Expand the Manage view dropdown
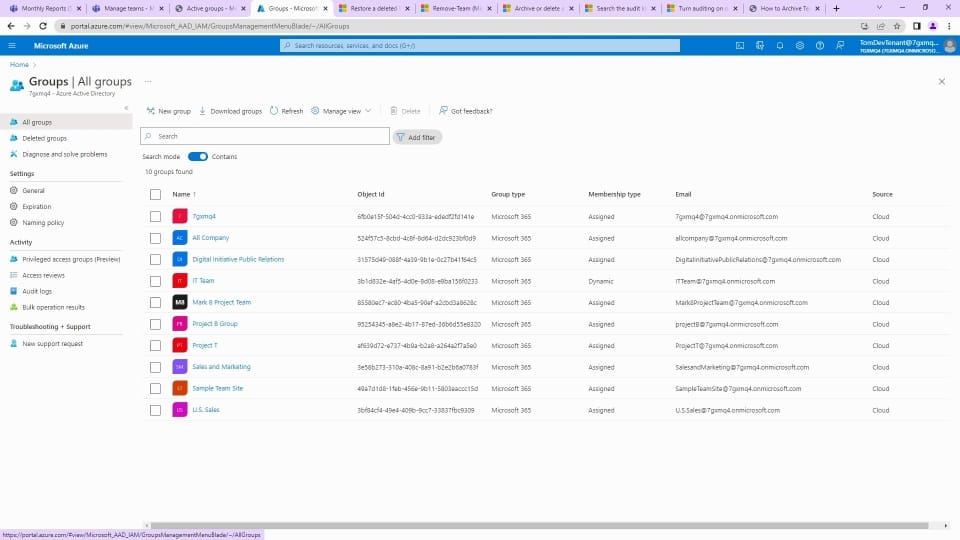The width and height of the screenshot is (960, 540). (341, 111)
